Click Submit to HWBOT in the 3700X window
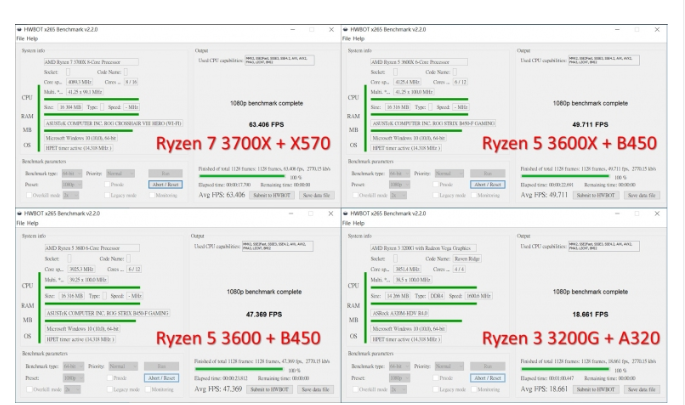The width and height of the screenshot is (685, 405). tap(272, 195)
